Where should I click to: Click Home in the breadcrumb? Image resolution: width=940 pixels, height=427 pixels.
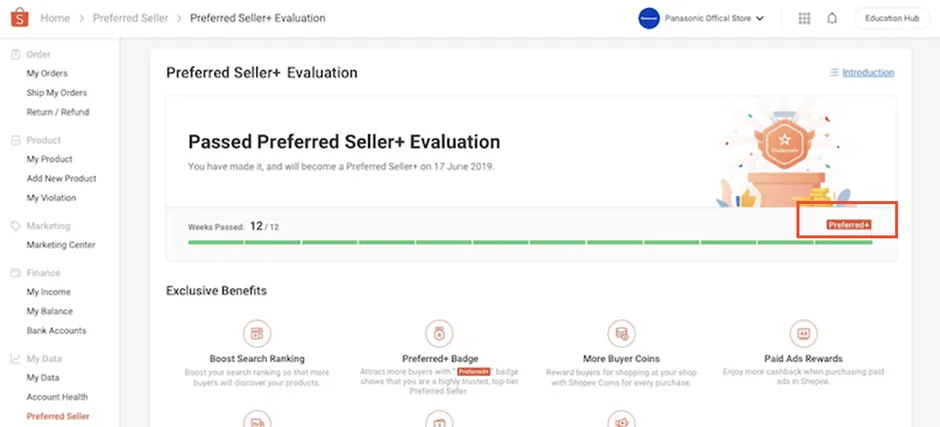click(55, 18)
